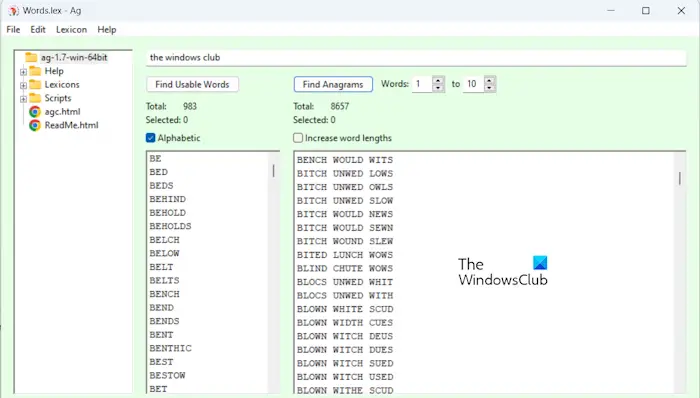Viewport: 700px width, 398px height.
Task: Select anagram BLOWN WITCH USED
Action: [345, 377]
